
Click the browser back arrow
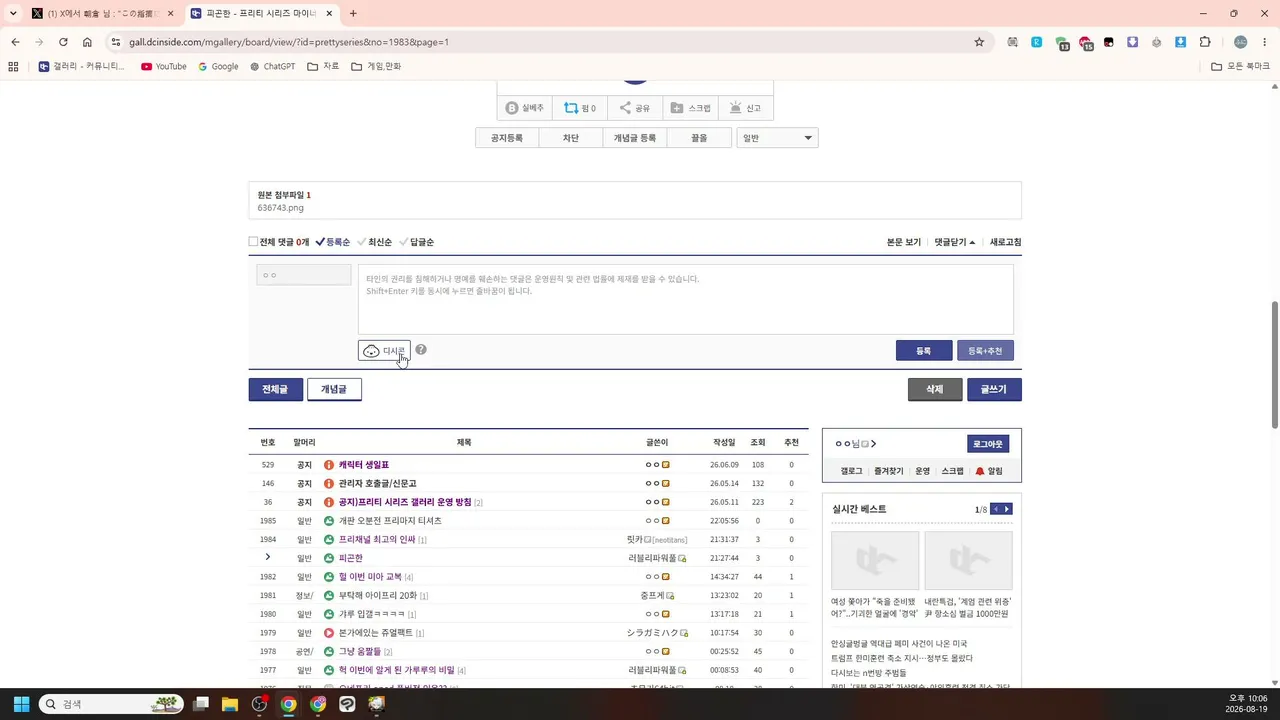click(15, 42)
